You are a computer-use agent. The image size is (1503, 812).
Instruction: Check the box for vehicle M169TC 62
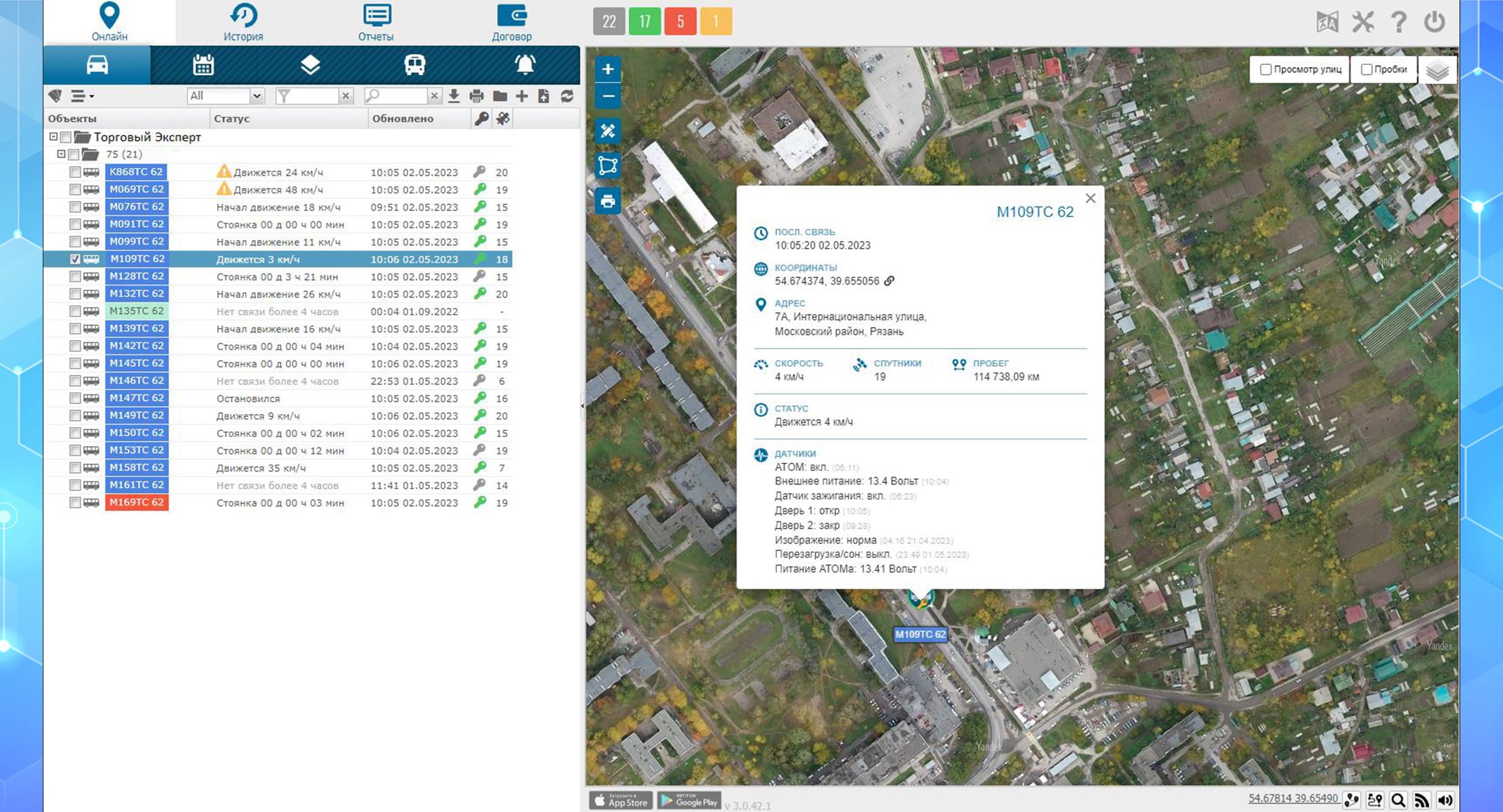[75, 503]
